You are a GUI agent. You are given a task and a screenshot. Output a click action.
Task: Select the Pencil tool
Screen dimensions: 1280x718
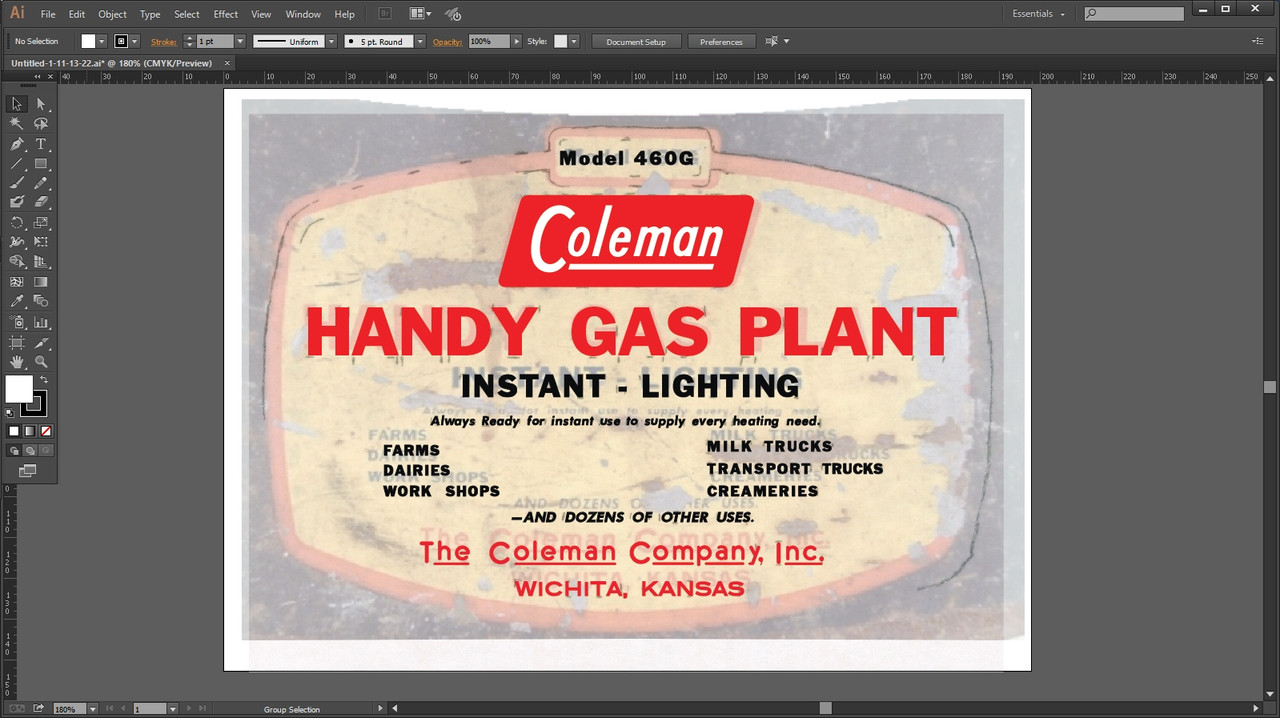[41, 183]
